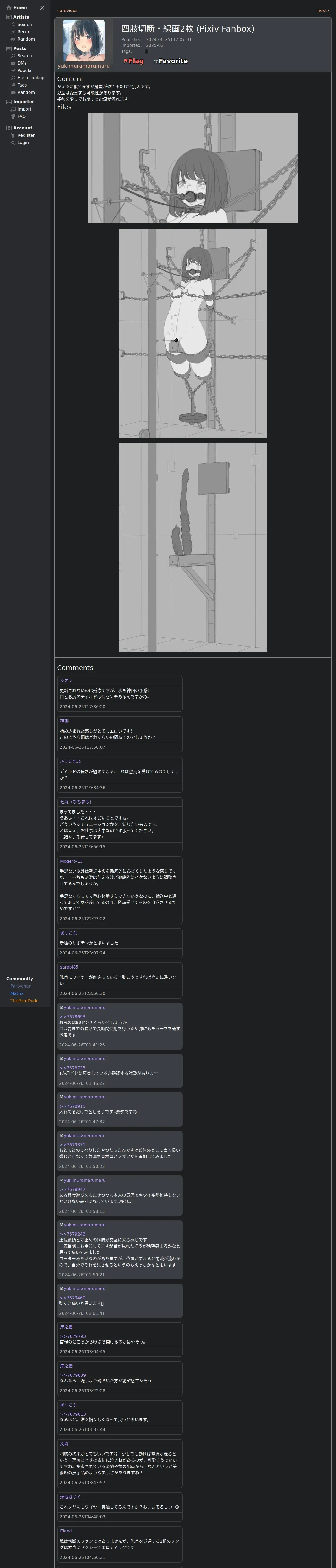Go to the next post
Screen dimensions: 336x1568
click(x=323, y=10)
